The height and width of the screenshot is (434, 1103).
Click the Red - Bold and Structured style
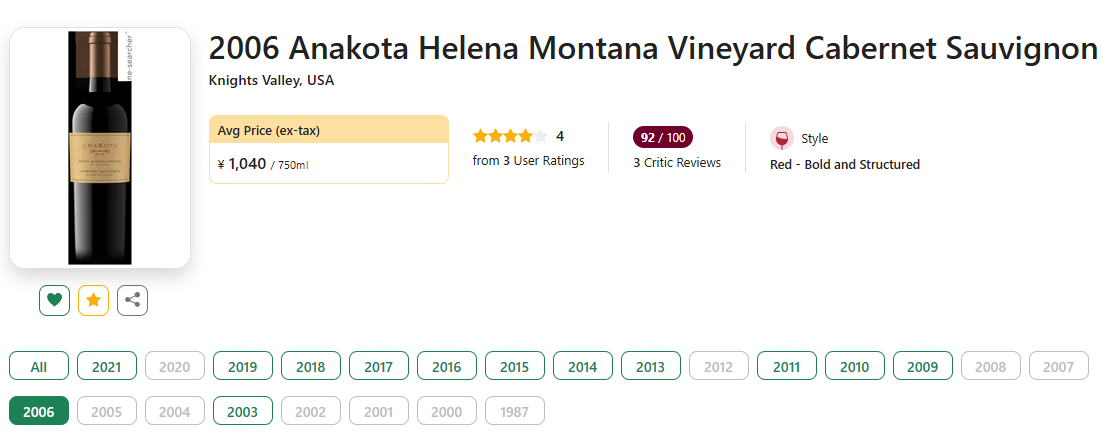tap(845, 165)
